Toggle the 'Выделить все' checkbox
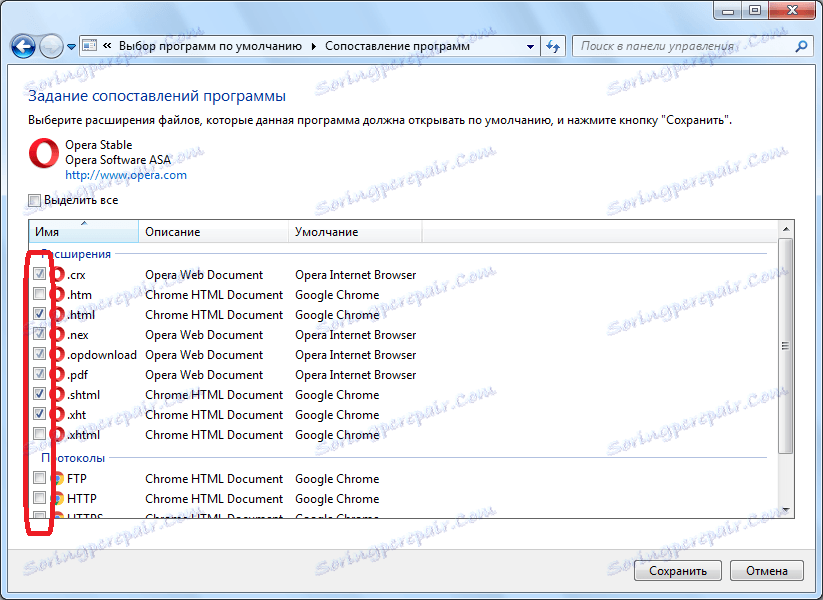The height and width of the screenshot is (600, 823). pos(35,201)
